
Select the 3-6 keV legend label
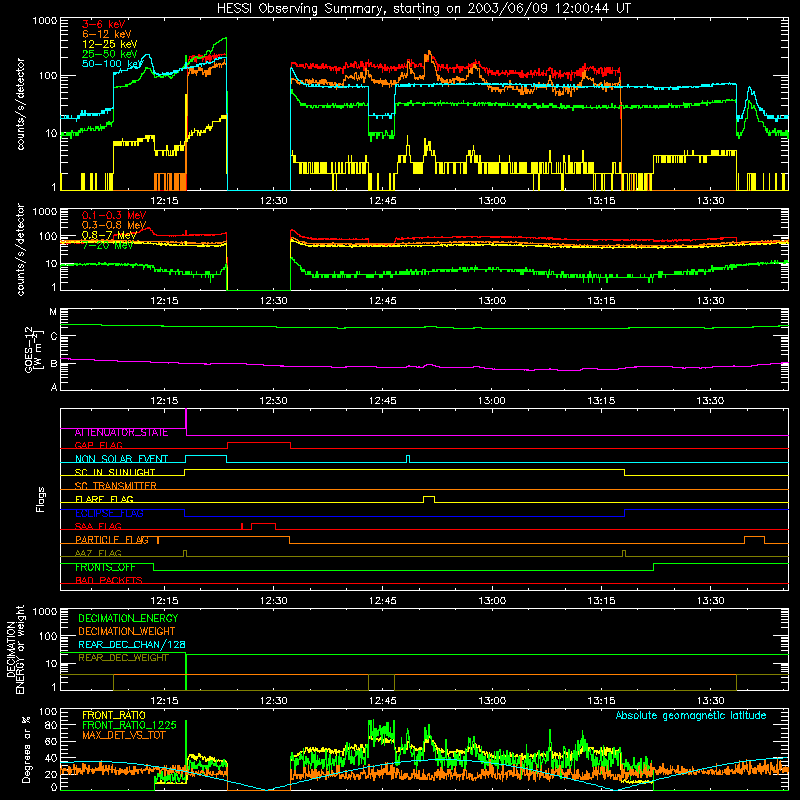(103, 24)
